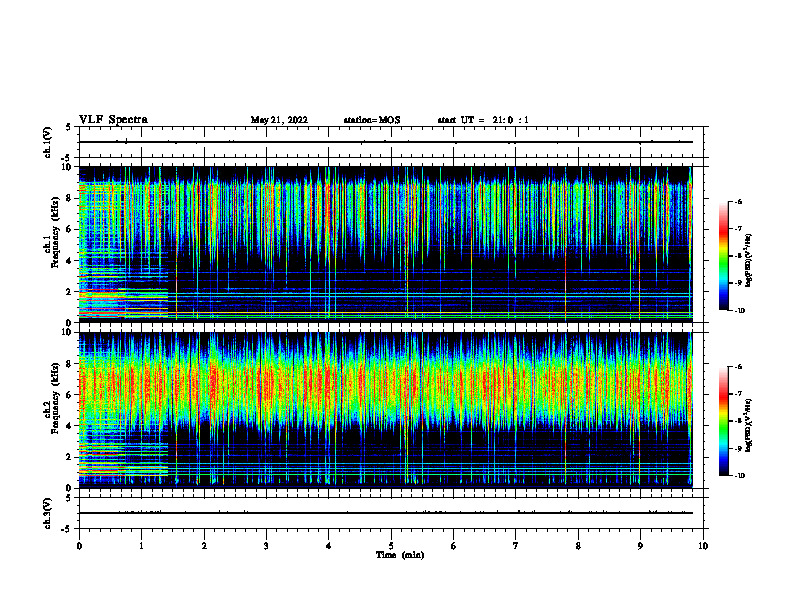Click the "-8" label on ch.1 color bar
Screen dimensions: 792x612
click(738, 256)
